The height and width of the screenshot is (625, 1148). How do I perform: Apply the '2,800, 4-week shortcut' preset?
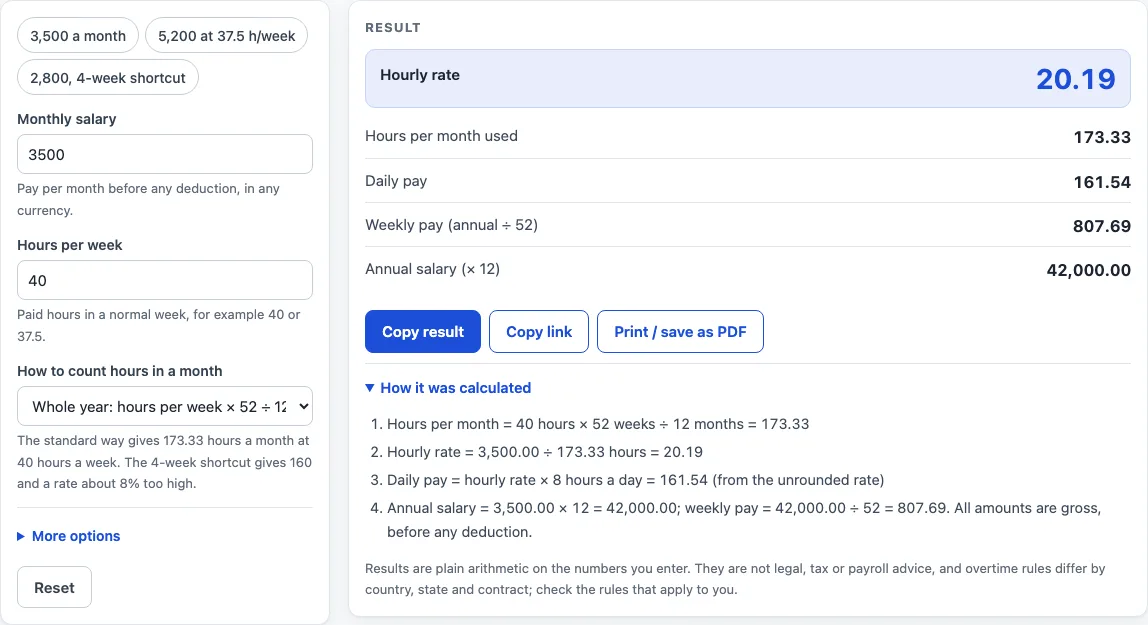click(x=108, y=78)
